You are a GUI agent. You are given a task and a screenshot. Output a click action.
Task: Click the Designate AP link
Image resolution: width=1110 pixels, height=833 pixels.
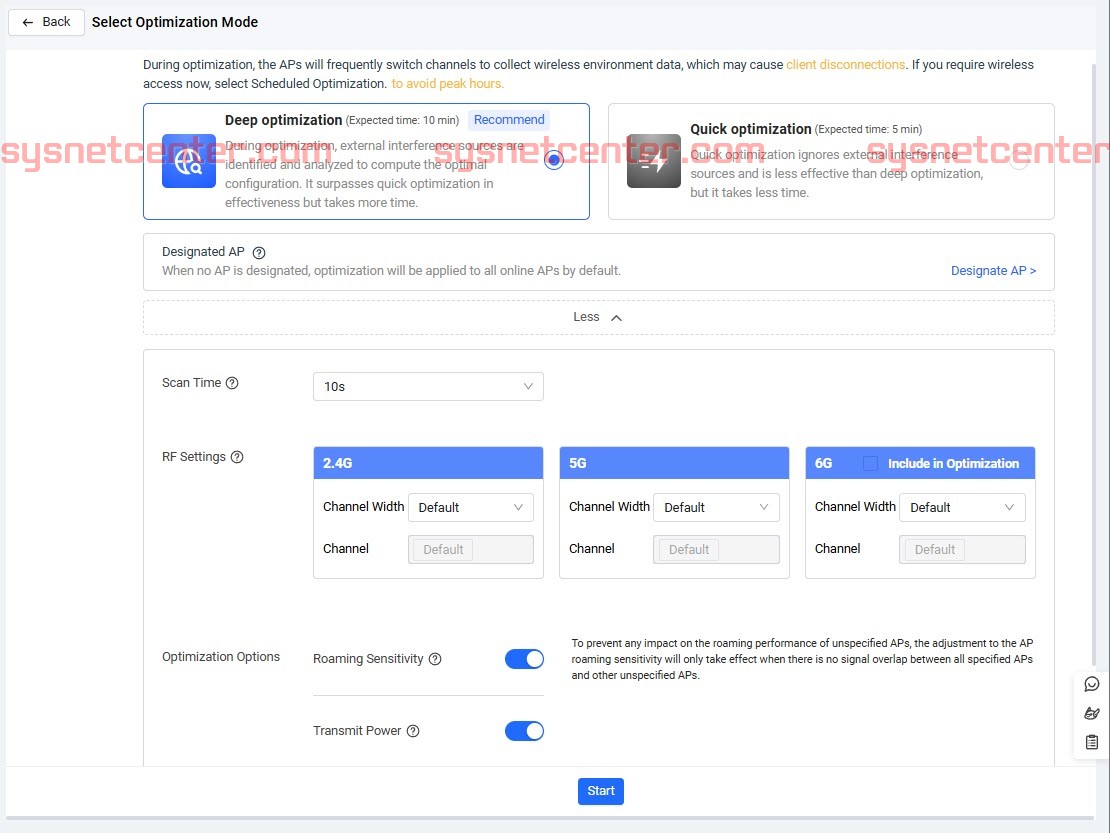pyautogui.click(x=992, y=270)
